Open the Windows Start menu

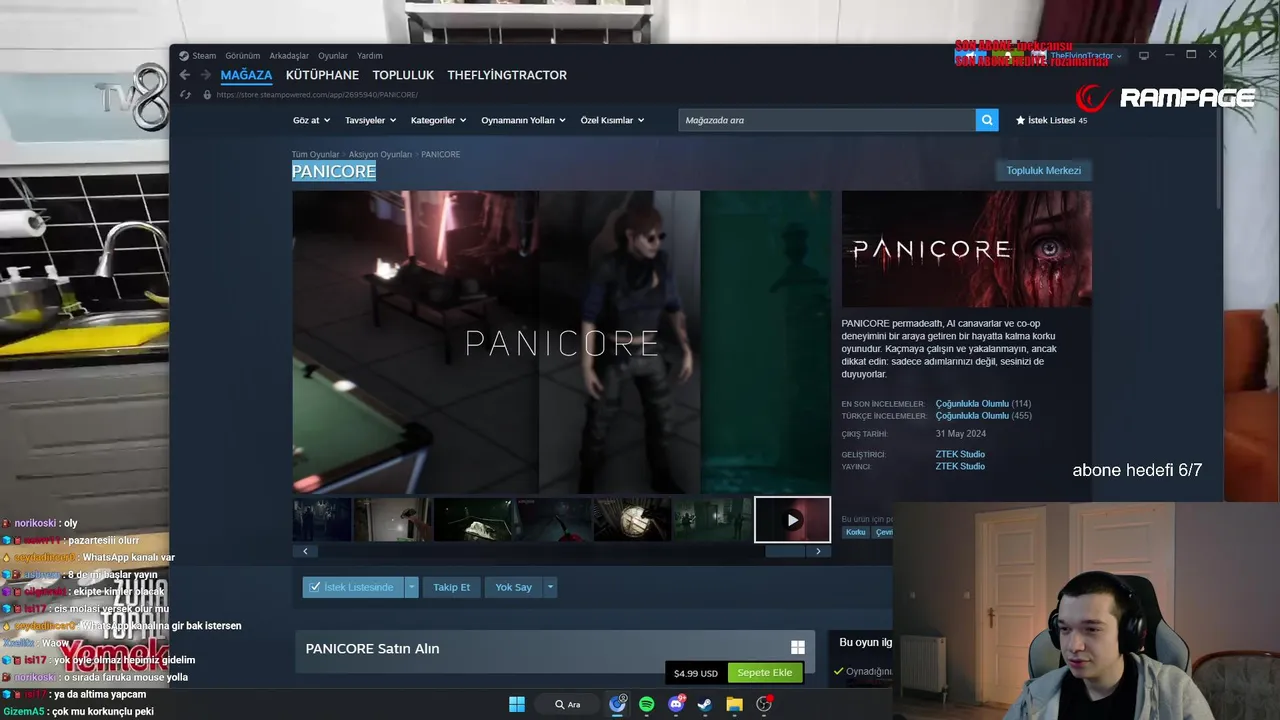tap(517, 704)
